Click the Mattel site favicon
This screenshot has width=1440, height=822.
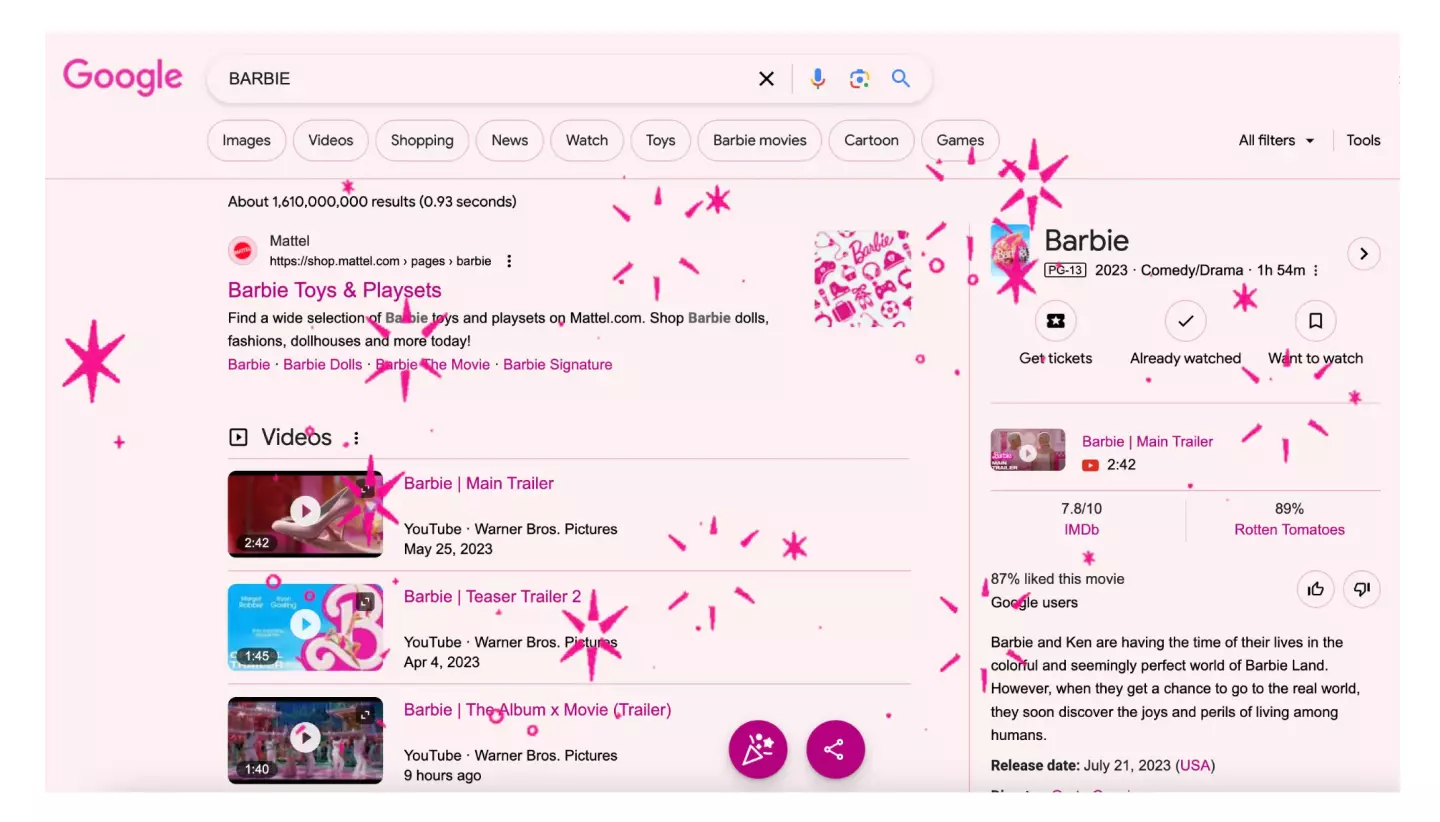(243, 250)
